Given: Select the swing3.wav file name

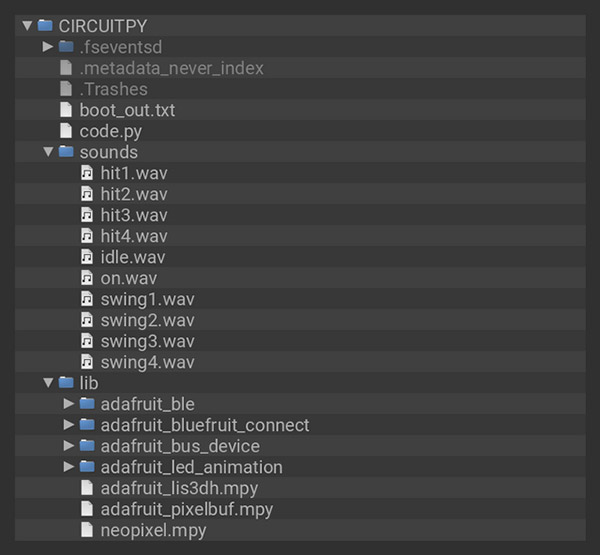Looking at the screenshot, I should click(148, 342).
